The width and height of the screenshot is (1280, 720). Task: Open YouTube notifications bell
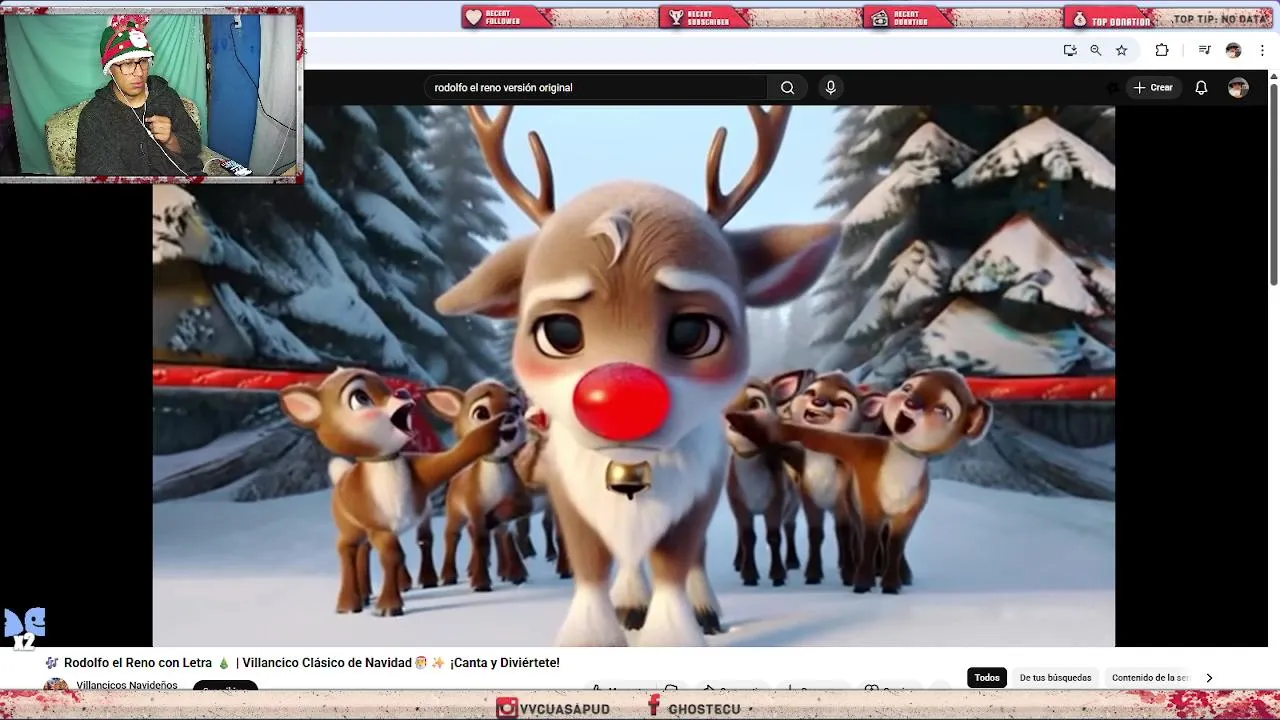1202,88
